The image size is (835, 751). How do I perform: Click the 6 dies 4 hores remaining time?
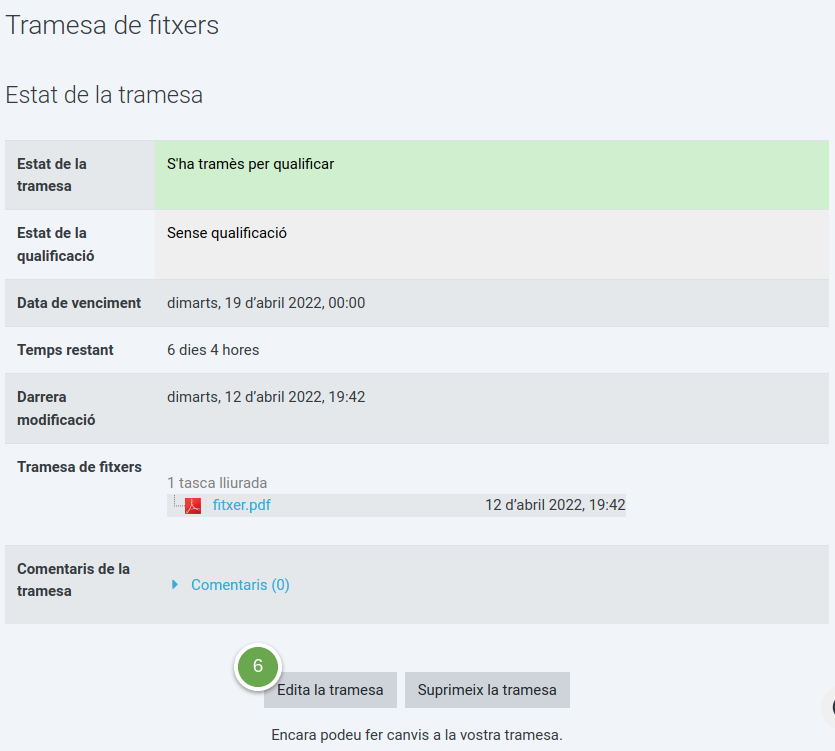point(213,350)
